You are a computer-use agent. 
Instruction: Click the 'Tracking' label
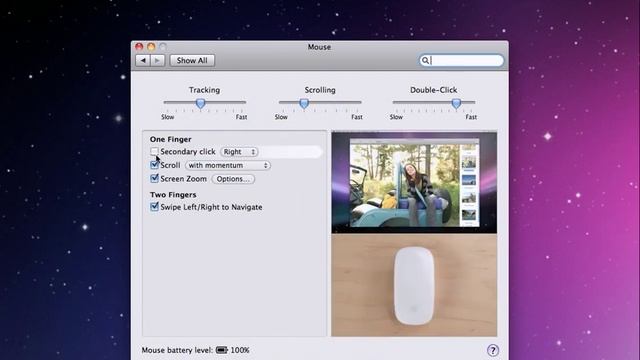tap(204, 90)
